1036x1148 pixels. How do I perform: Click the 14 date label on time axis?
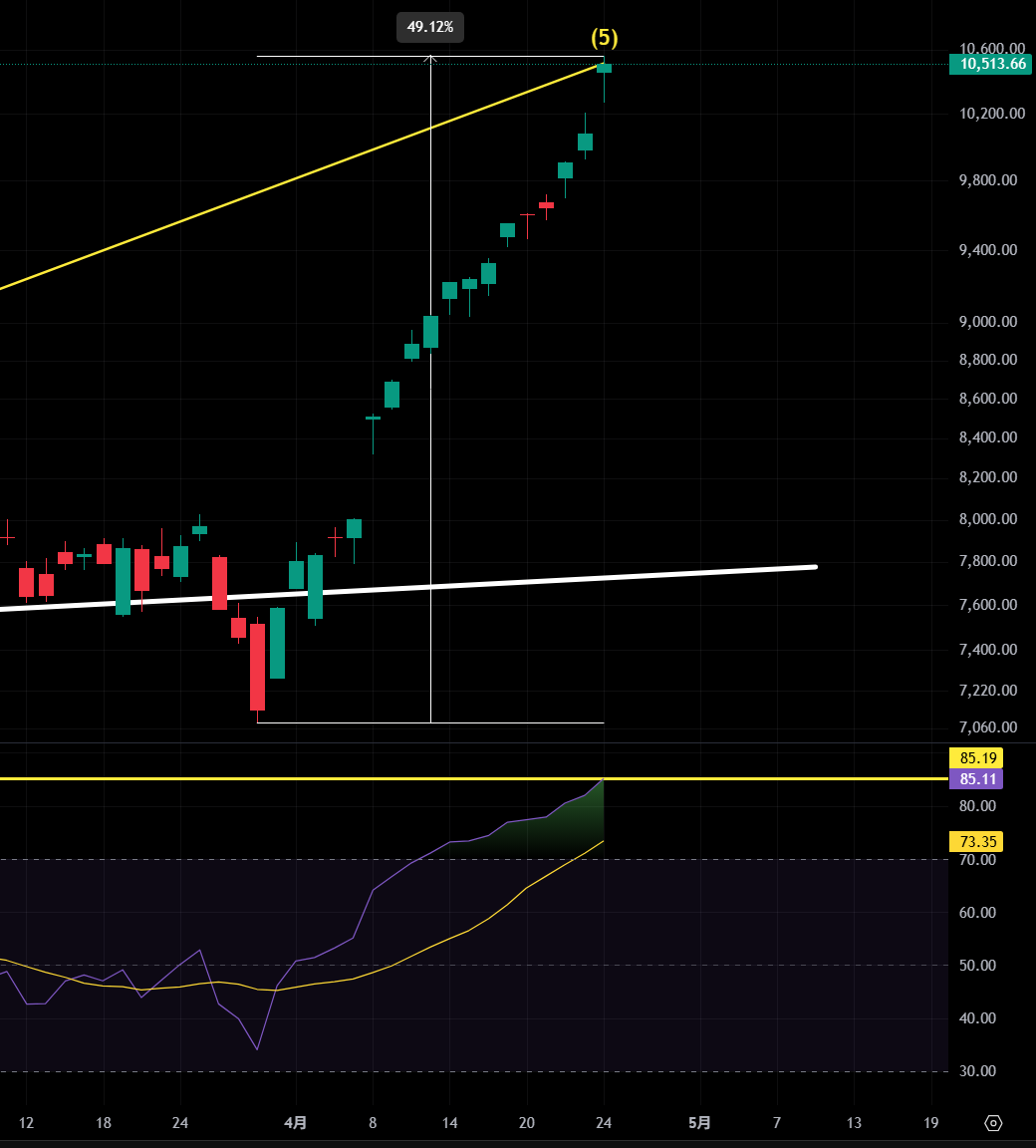pos(449,1123)
